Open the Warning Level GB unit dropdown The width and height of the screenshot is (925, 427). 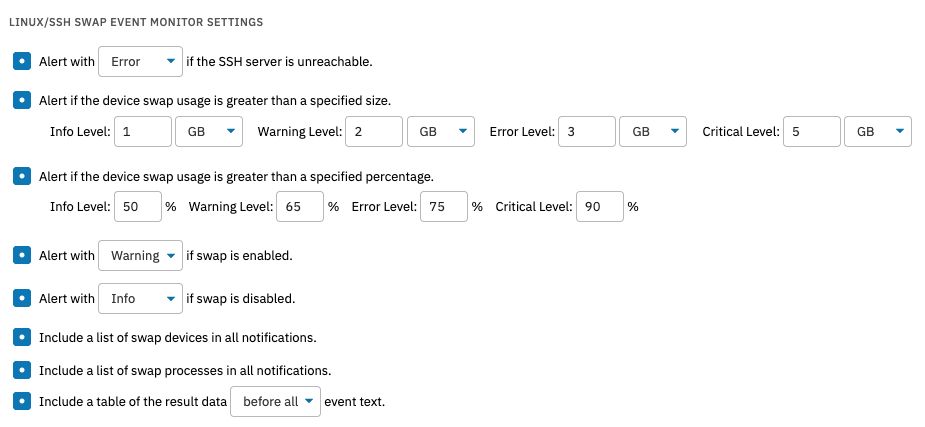pyautogui.click(x=441, y=132)
